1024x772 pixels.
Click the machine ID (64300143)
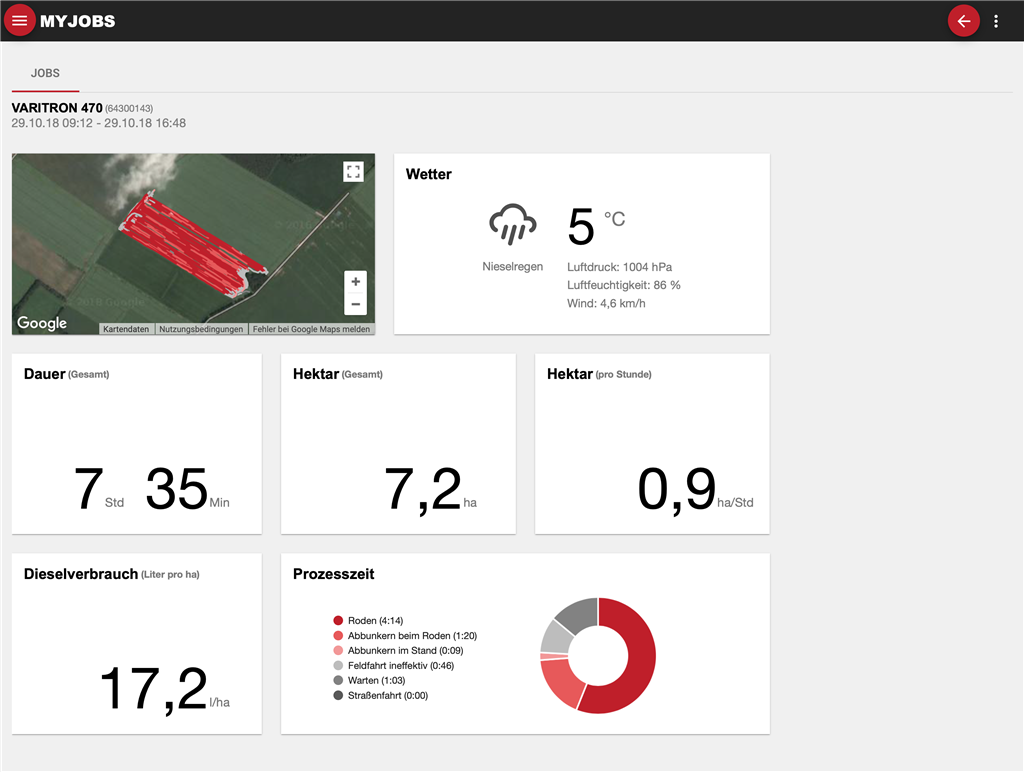[x=129, y=108]
